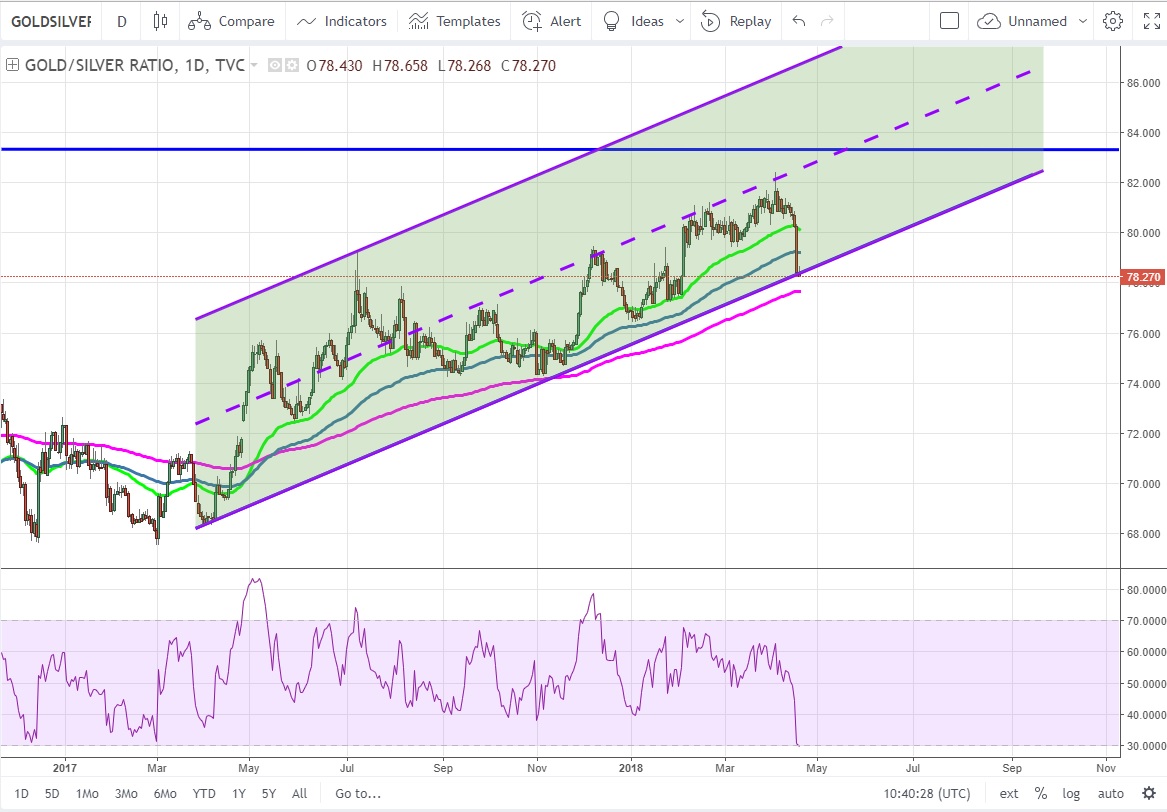This screenshot has width=1167, height=812.
Task: Expand the Ideas dropdown arrow
Action: pyautogui.click(x=680, y=22)
